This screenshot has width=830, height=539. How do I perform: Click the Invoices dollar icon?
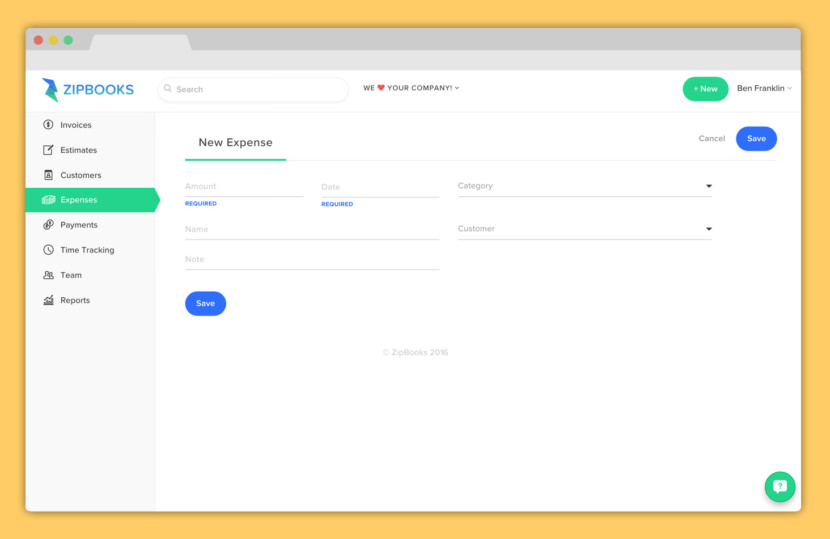[x=48, y=124]
